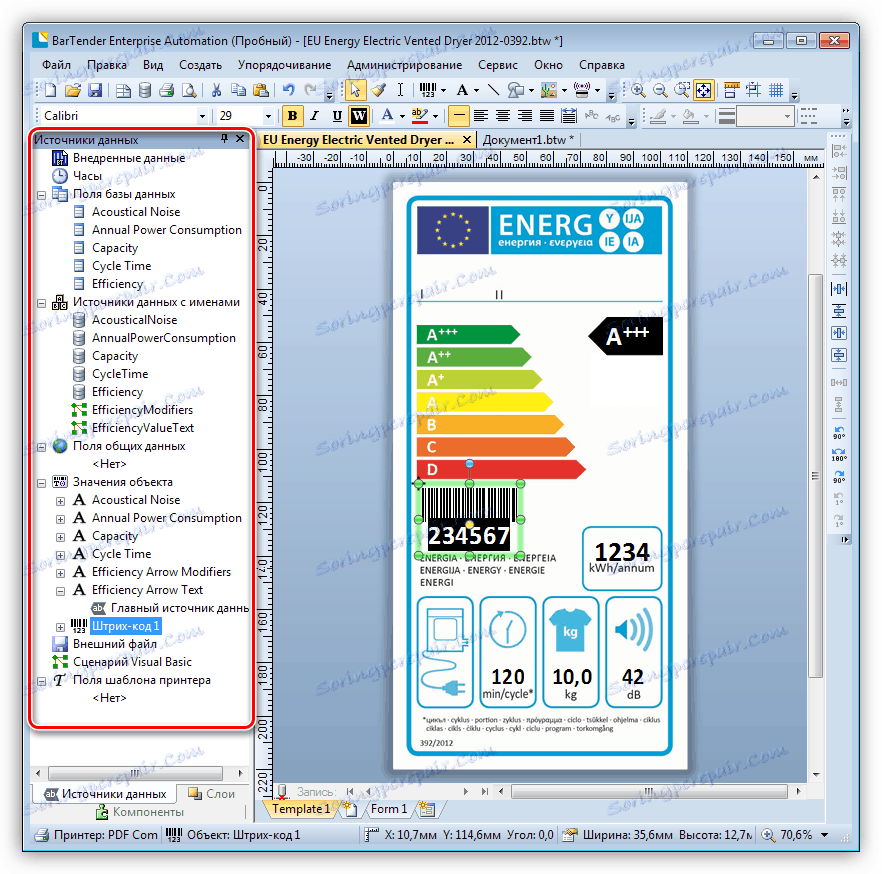Click the Zoom In magnifier icon
The image size is (882, 874).
(x=637, y=91)
